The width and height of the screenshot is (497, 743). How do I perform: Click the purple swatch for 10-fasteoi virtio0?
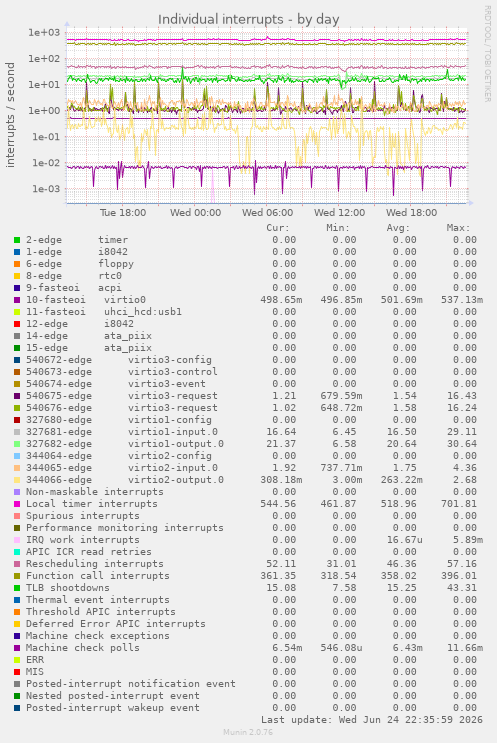[17, 300]
